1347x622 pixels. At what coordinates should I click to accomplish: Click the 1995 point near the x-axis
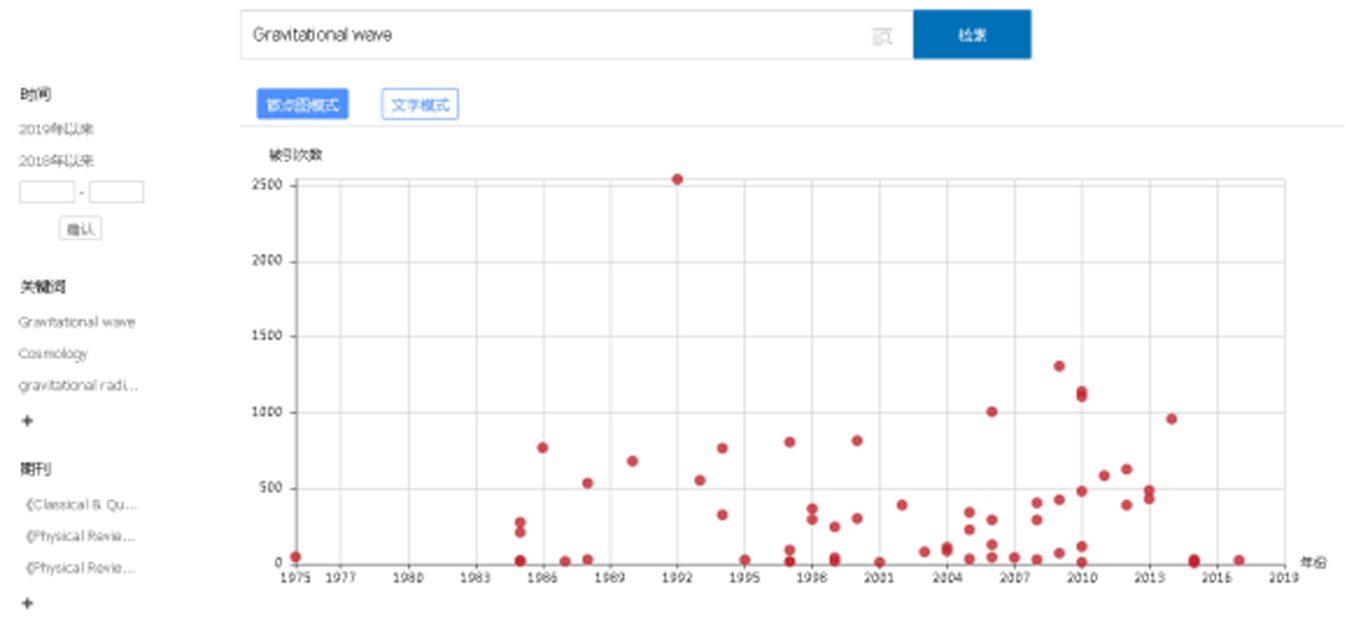click(x=745, y=561)
